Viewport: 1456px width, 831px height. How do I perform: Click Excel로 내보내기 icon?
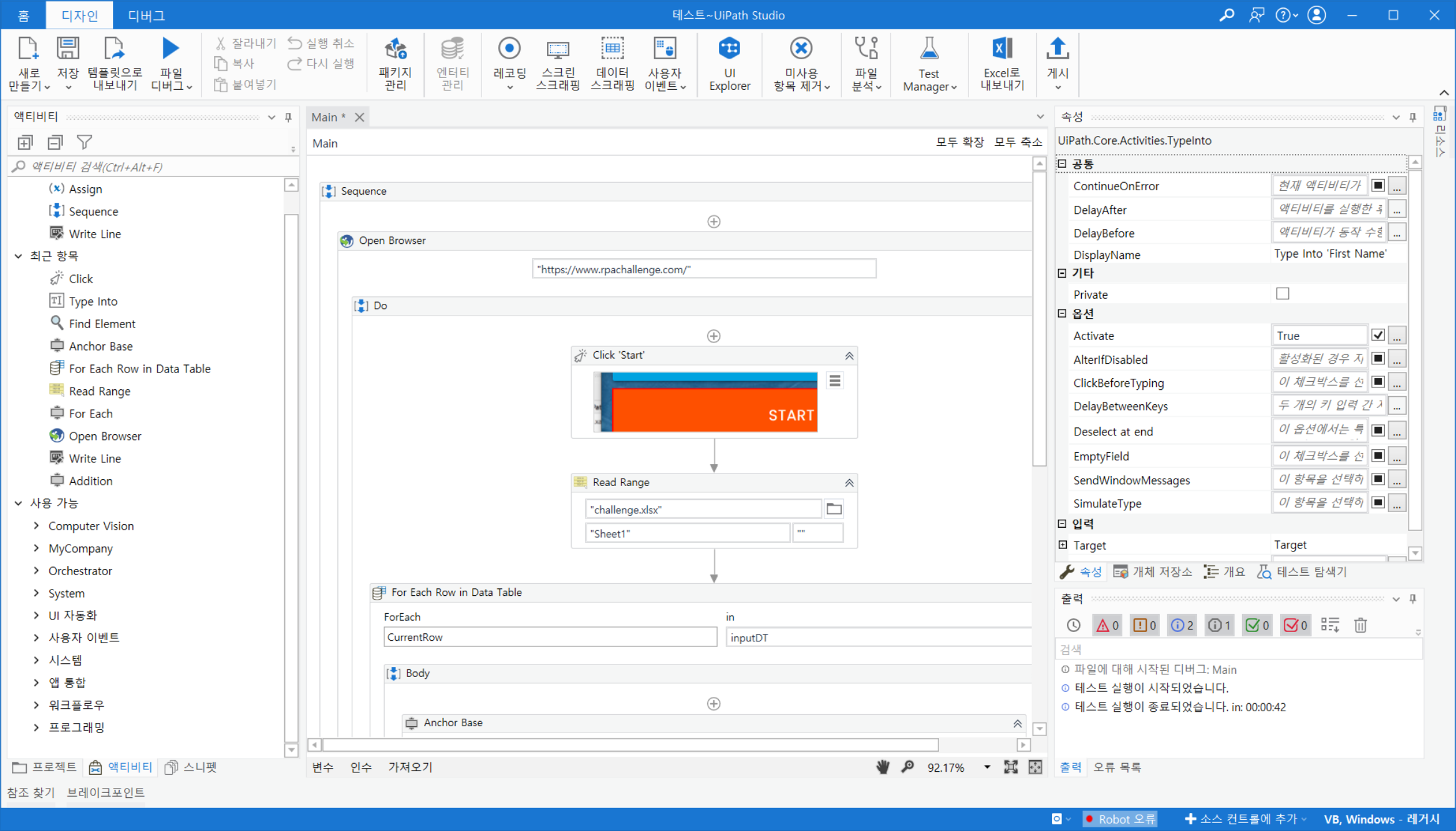[x=1001, y=49]
